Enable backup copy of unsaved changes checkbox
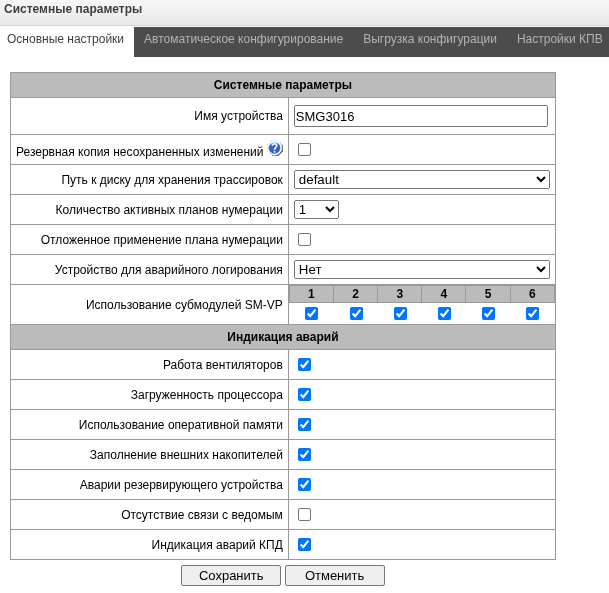 point(304,149)
